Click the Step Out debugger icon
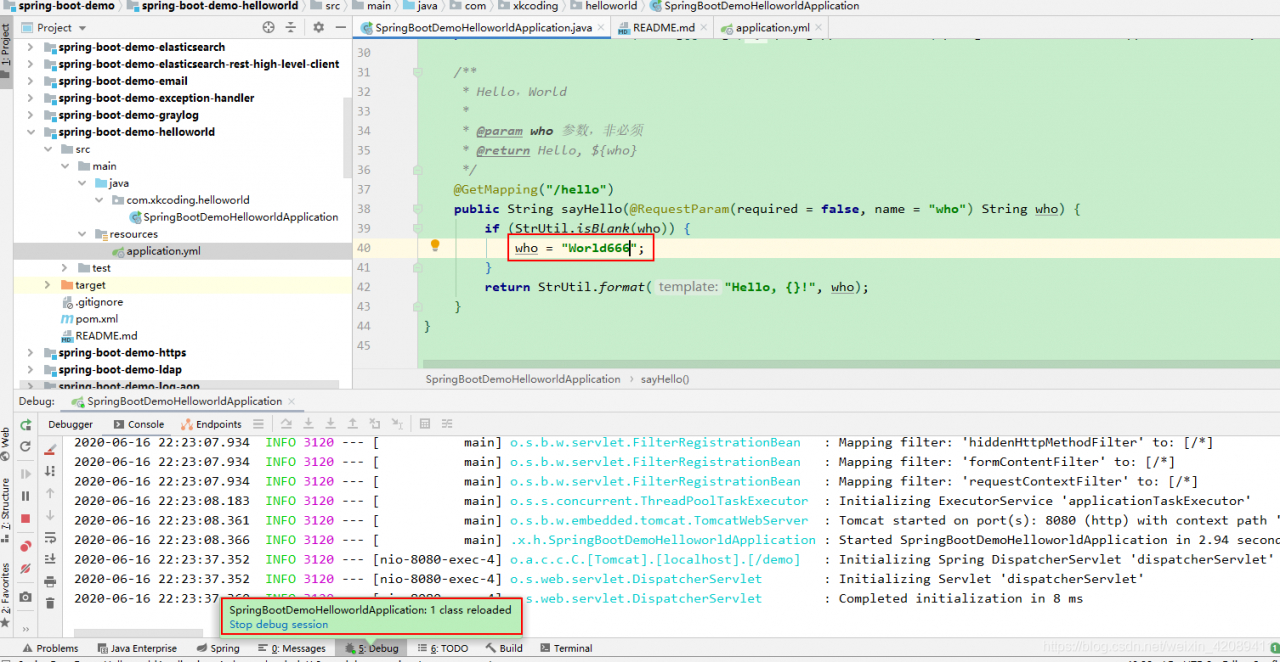This screenshot has width=1280, height=662. [x=352, y=424]
